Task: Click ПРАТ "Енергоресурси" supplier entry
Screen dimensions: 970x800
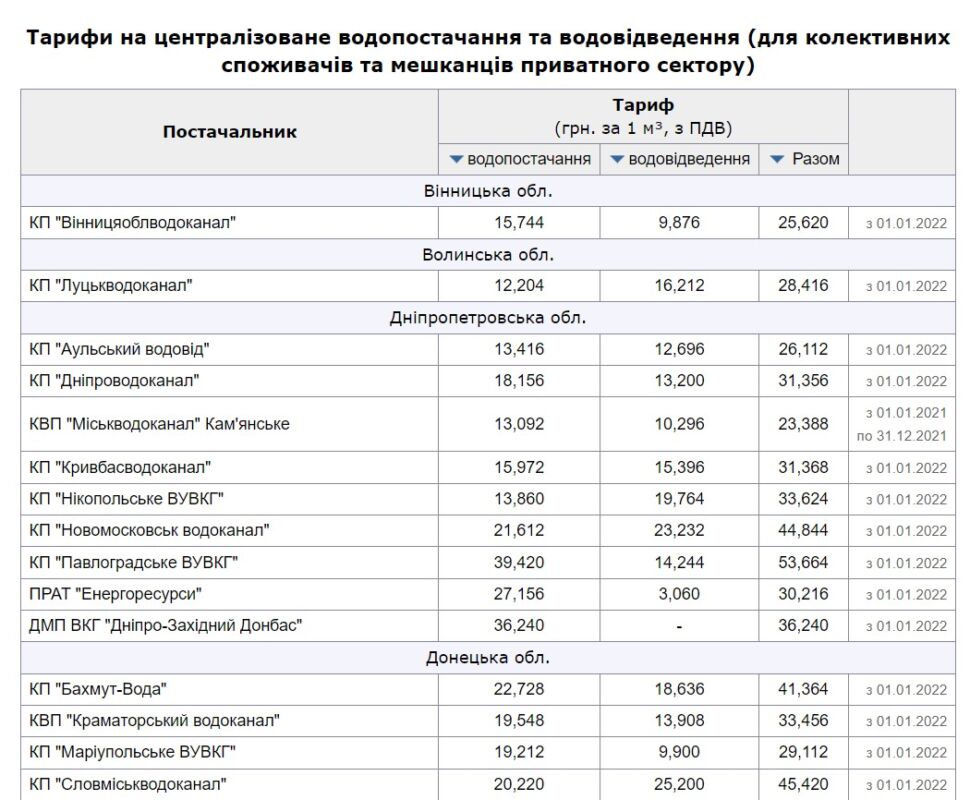Action: [x=116, y=594]
